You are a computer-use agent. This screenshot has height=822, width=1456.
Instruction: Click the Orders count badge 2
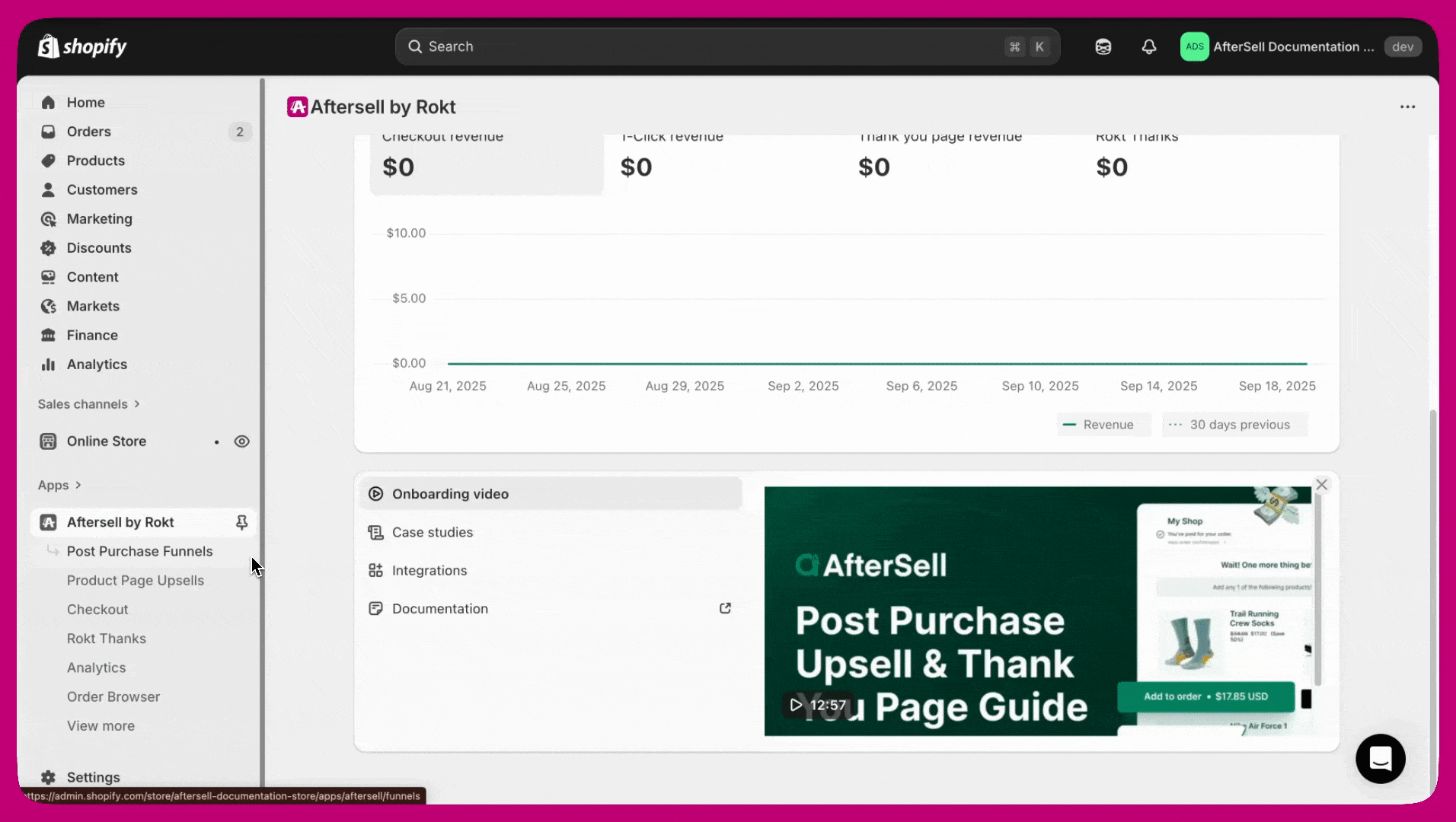click(240, 132)
